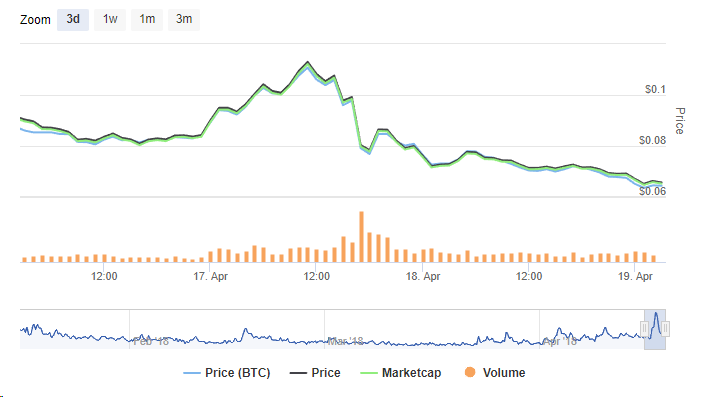Click the right navigator range handle

[665, 329]
